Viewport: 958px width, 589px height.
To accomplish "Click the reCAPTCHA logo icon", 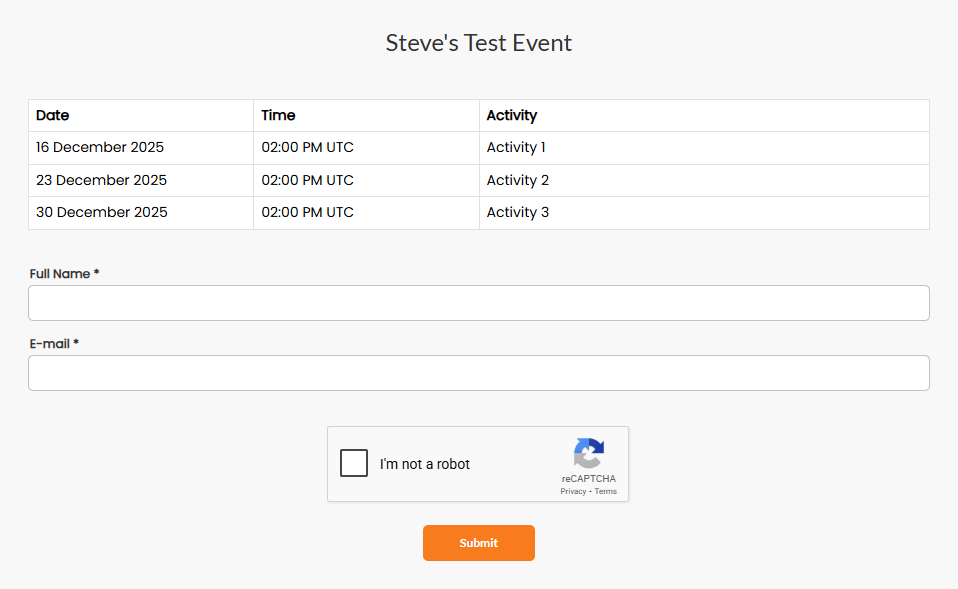I will point(589,453).
